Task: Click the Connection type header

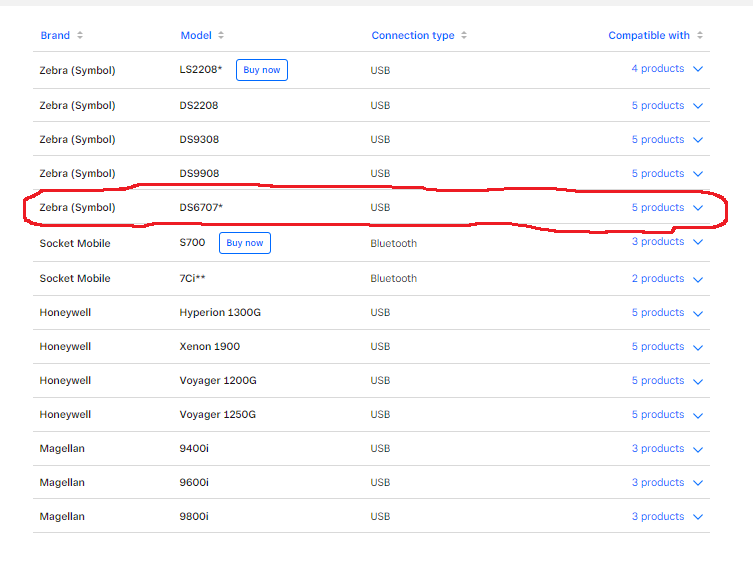Action: pyautogui.click(x=413, y=35)
